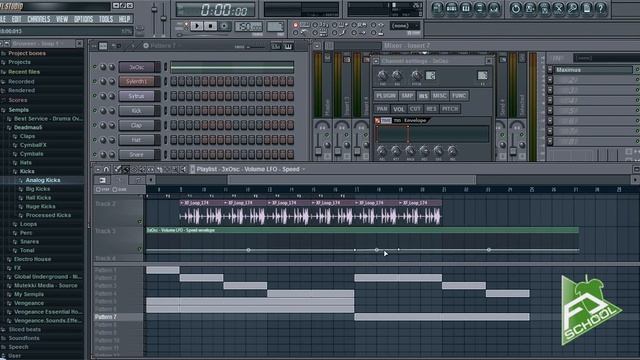
Task: Click the magnifier icon in top toolbar
Action: click(x=573, y=8)
